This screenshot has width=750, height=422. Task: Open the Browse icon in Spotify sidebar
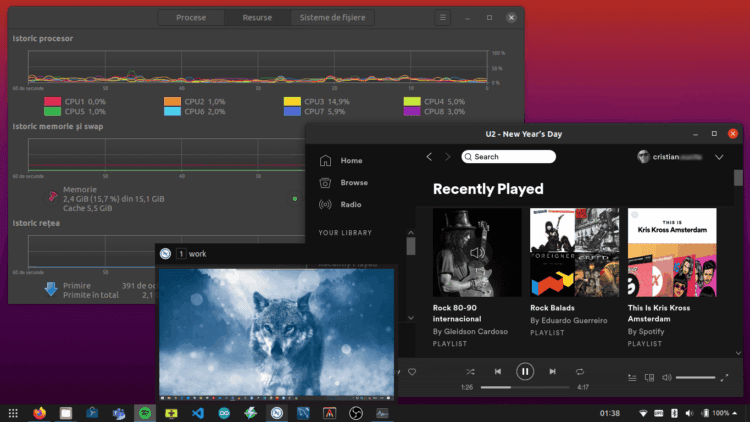tap(325, 183)
